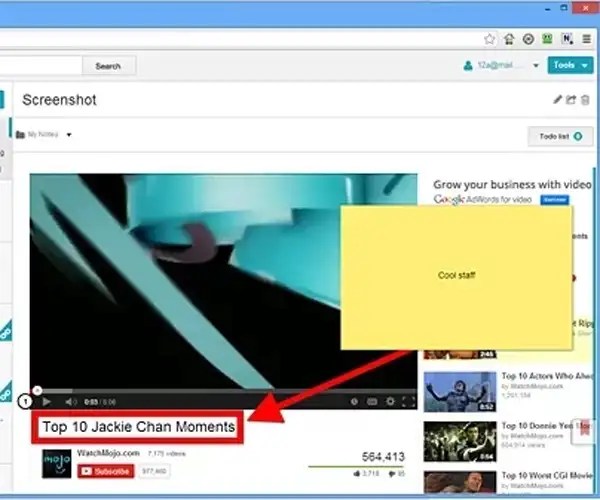Click the Screenshot note title
Viewport: 600px width, 500px height.
59,100
